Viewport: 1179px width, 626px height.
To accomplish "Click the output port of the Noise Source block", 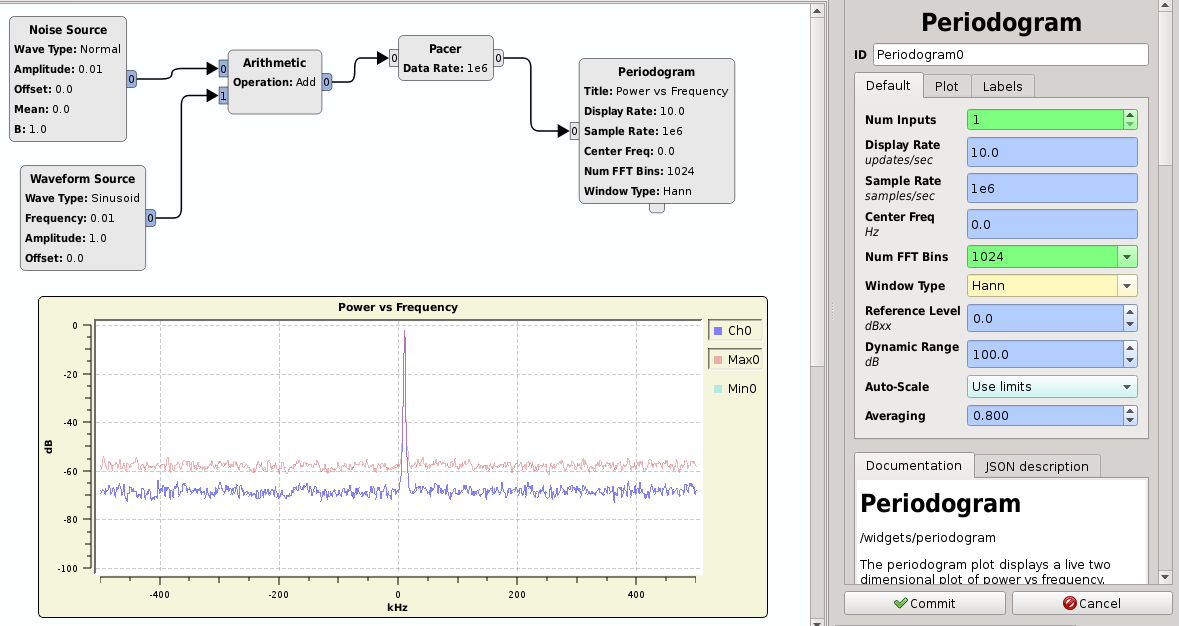I will coord(131,80).
